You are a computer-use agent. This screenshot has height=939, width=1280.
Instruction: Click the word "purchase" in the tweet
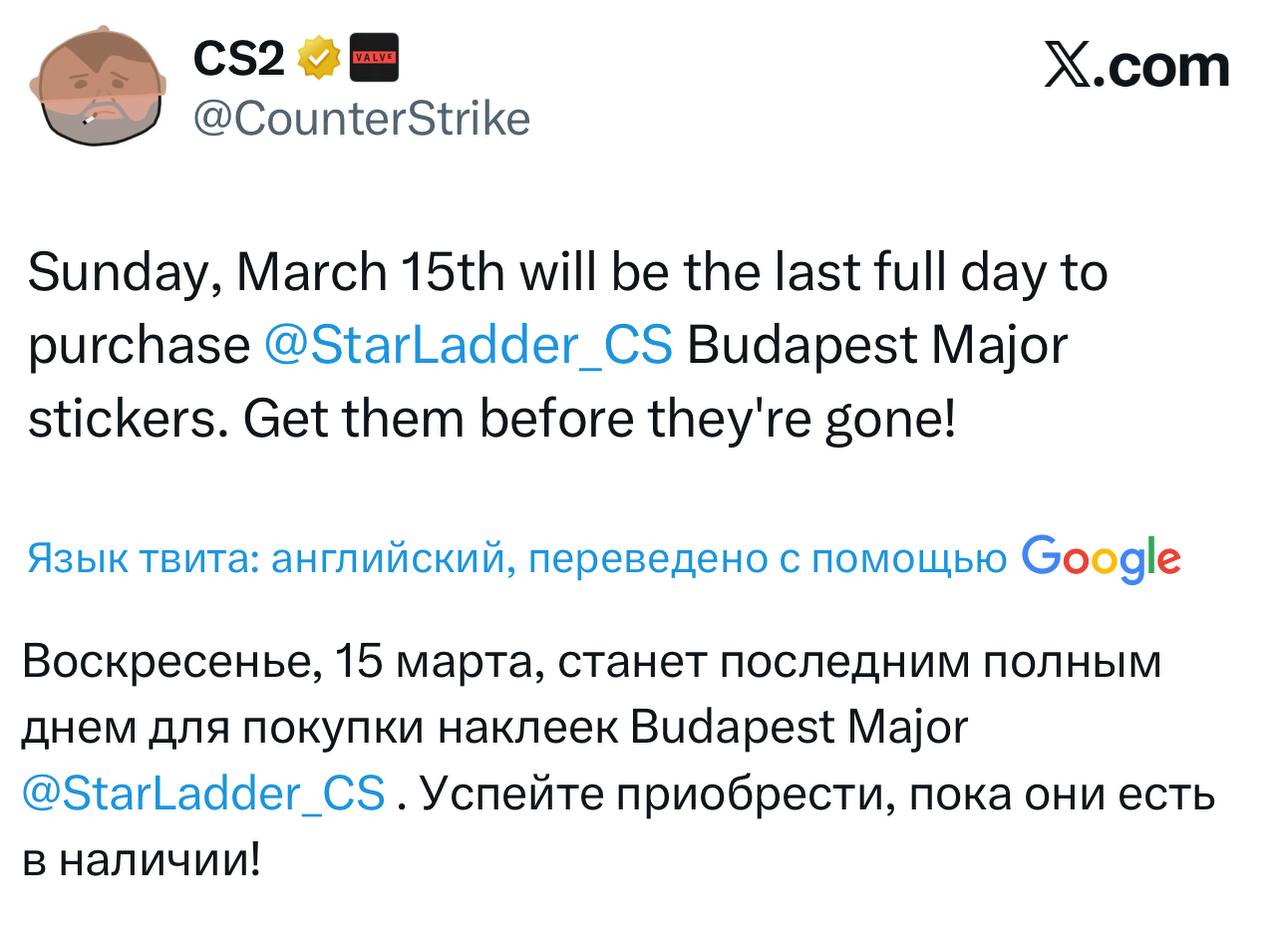pos(139,346)
